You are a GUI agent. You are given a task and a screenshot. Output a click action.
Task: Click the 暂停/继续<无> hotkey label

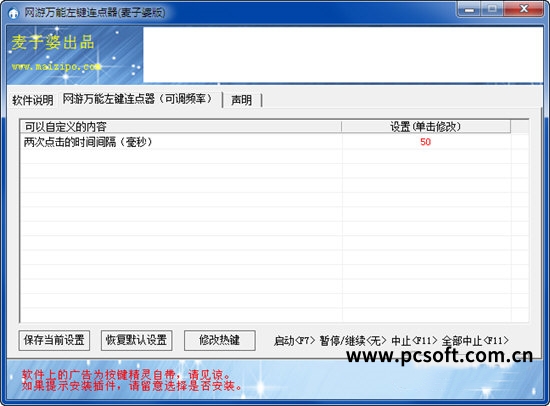[353, 341]
